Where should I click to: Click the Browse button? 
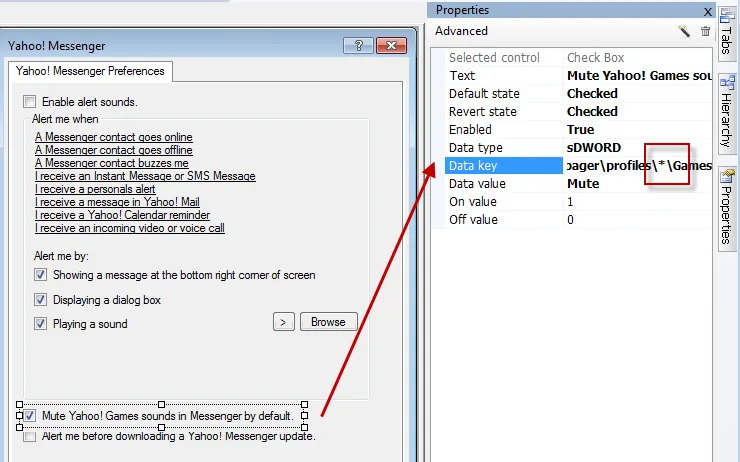coord(328,322)
